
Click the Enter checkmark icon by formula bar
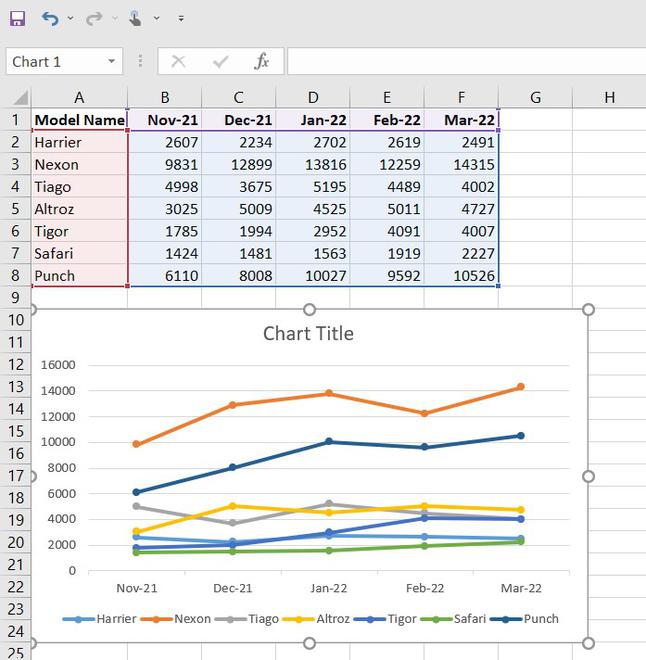pyautogui.click(x=220, y=61)
